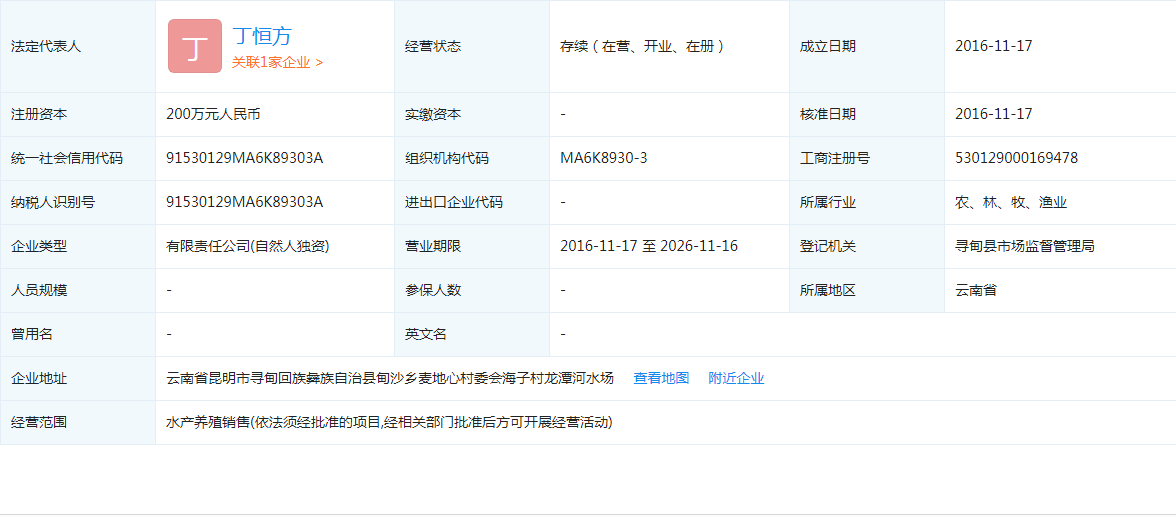1176x517 pixels.
Task: Select the 水产养殖销售 business scope text
Action: [388, 422]
